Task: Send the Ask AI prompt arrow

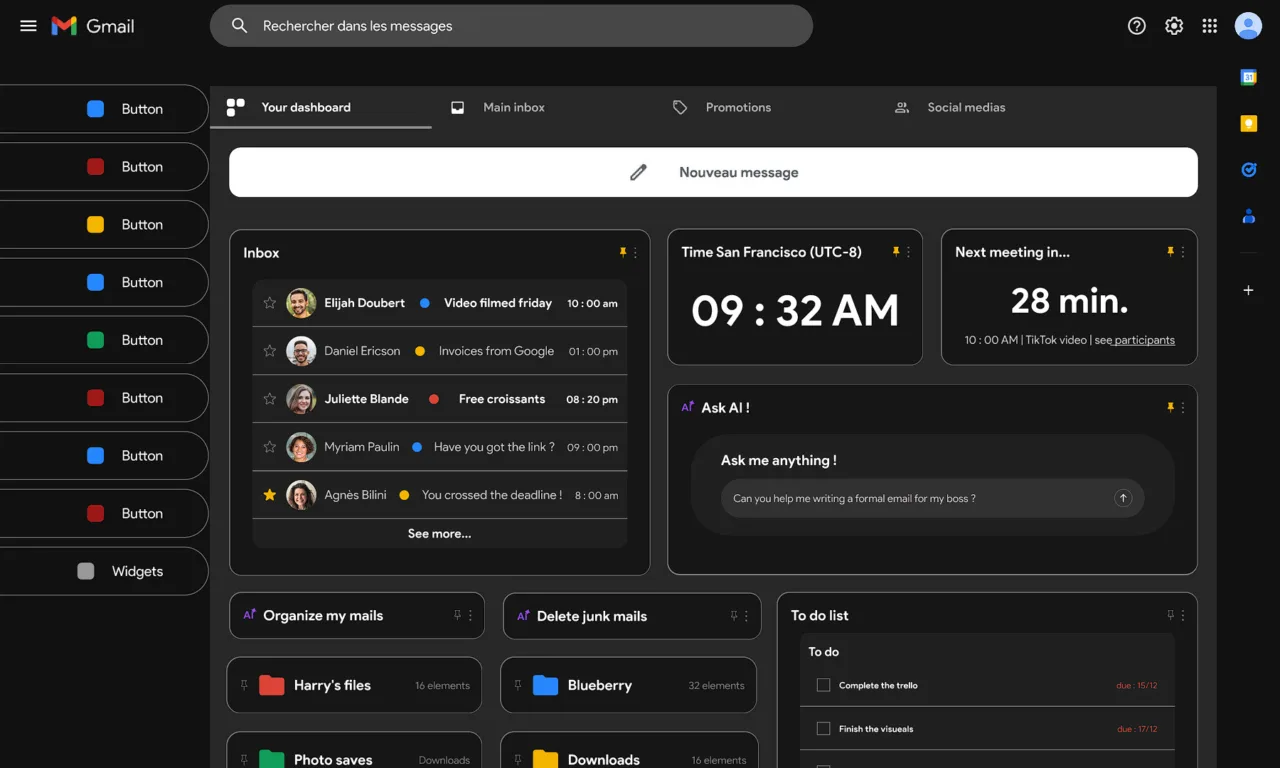Action: click(1123, 498)
